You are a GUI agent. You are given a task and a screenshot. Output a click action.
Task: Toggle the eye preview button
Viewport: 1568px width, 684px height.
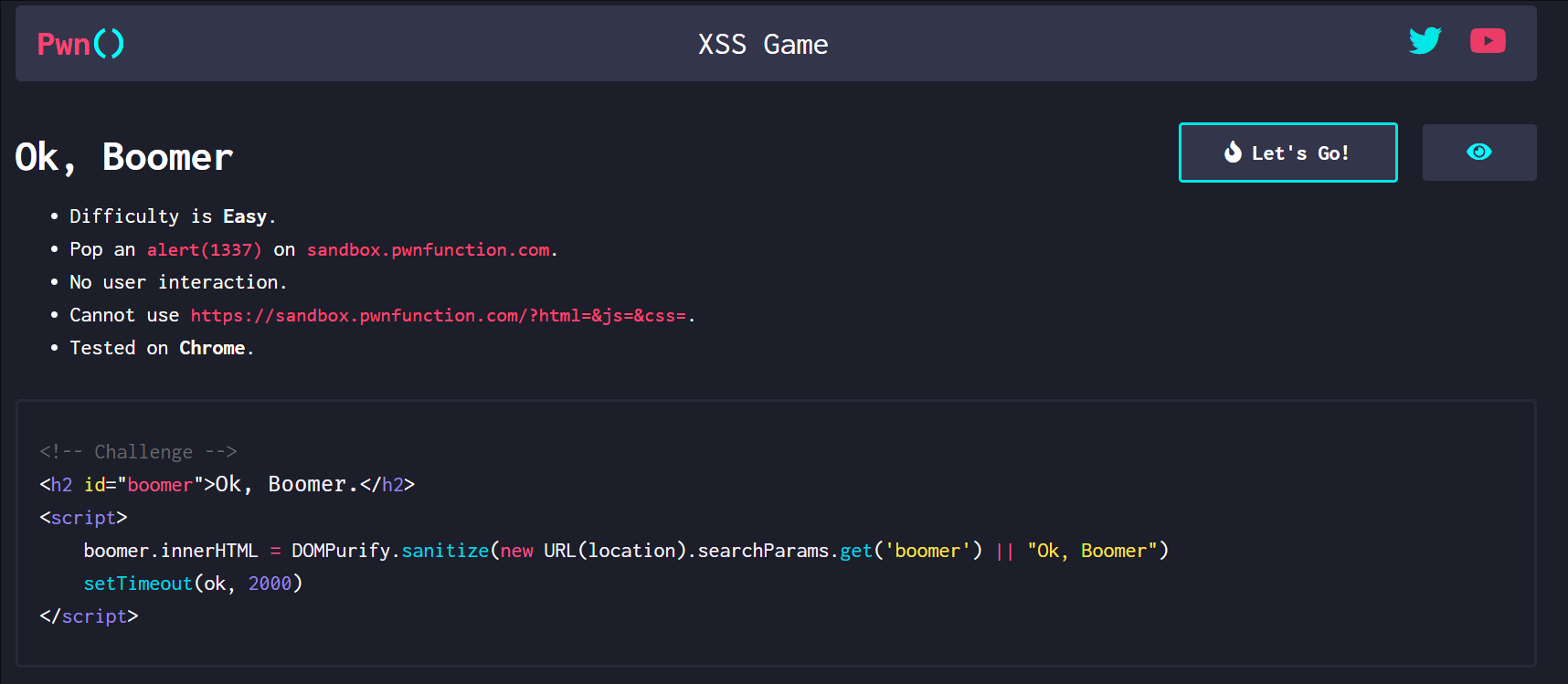click(1479, 153)
